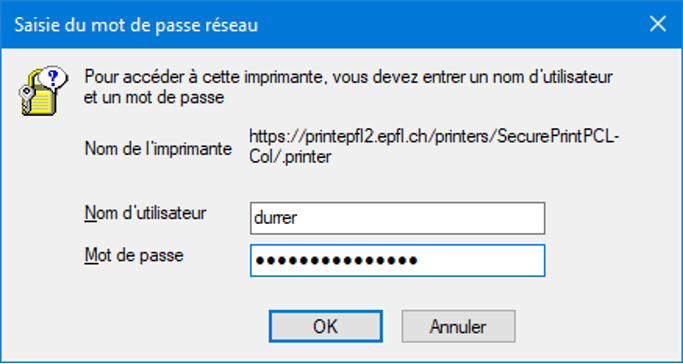Close the network password dialog with X

pos(657,24)
